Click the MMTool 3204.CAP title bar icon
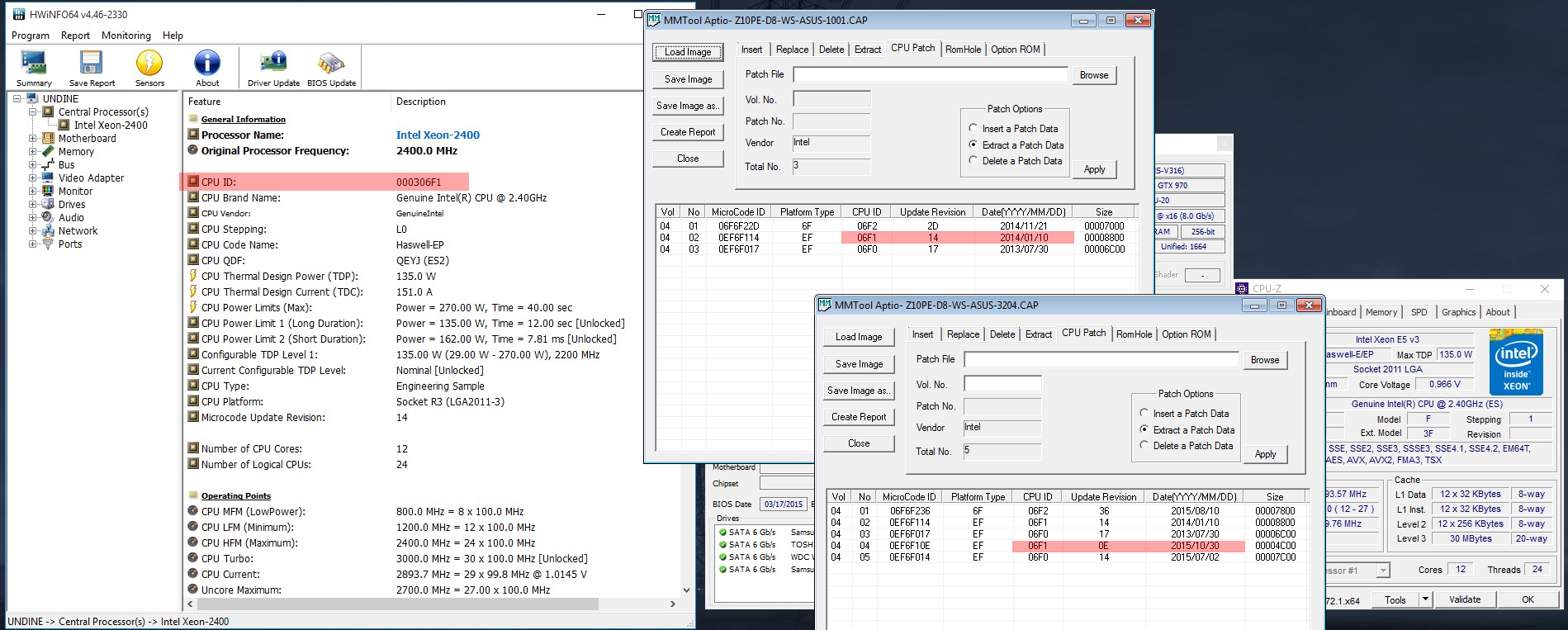 [825, 305]
